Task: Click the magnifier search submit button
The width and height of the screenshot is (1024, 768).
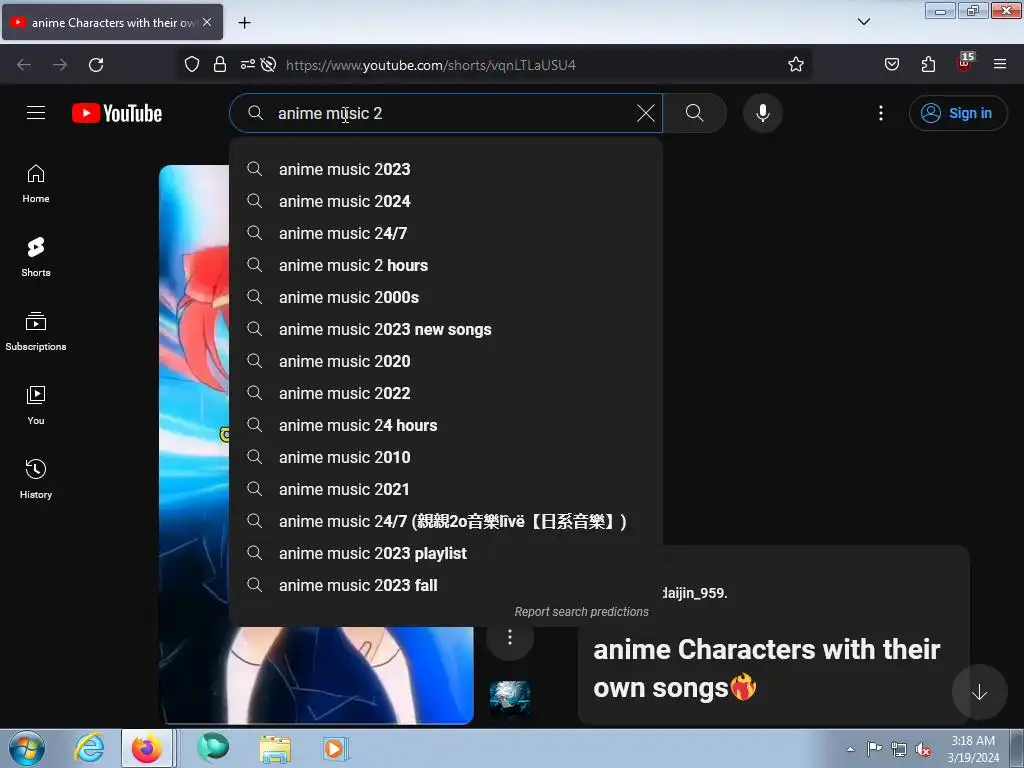Action: coord(695,113)
